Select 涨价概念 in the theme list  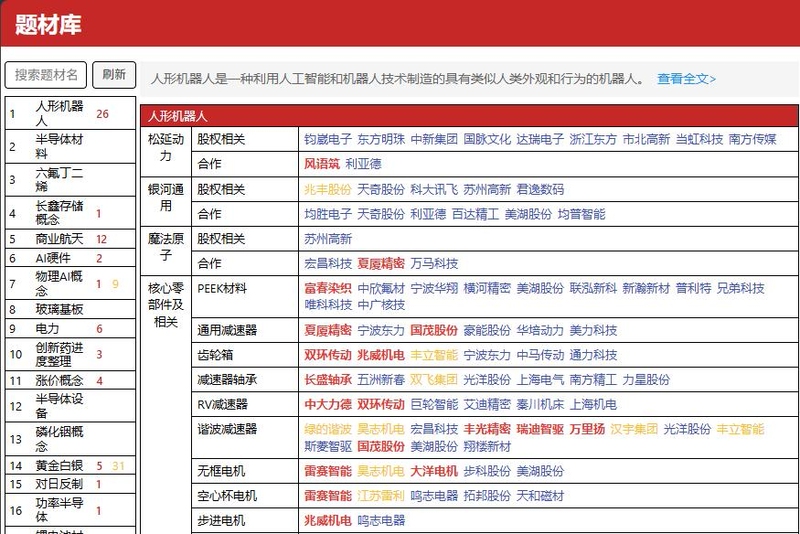click(x=70, y=380)
